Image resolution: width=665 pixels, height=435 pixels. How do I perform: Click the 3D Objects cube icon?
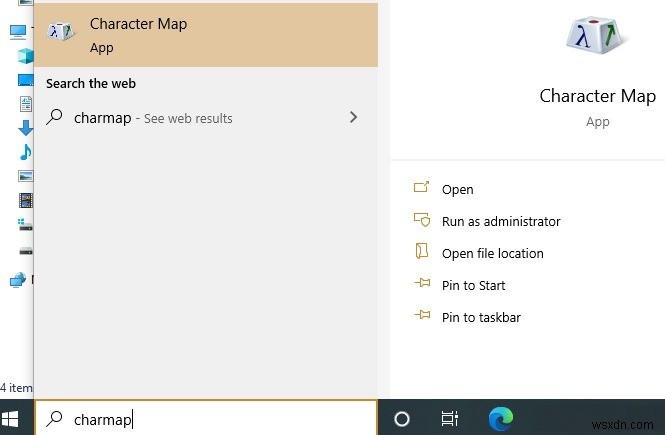(23, 55)
